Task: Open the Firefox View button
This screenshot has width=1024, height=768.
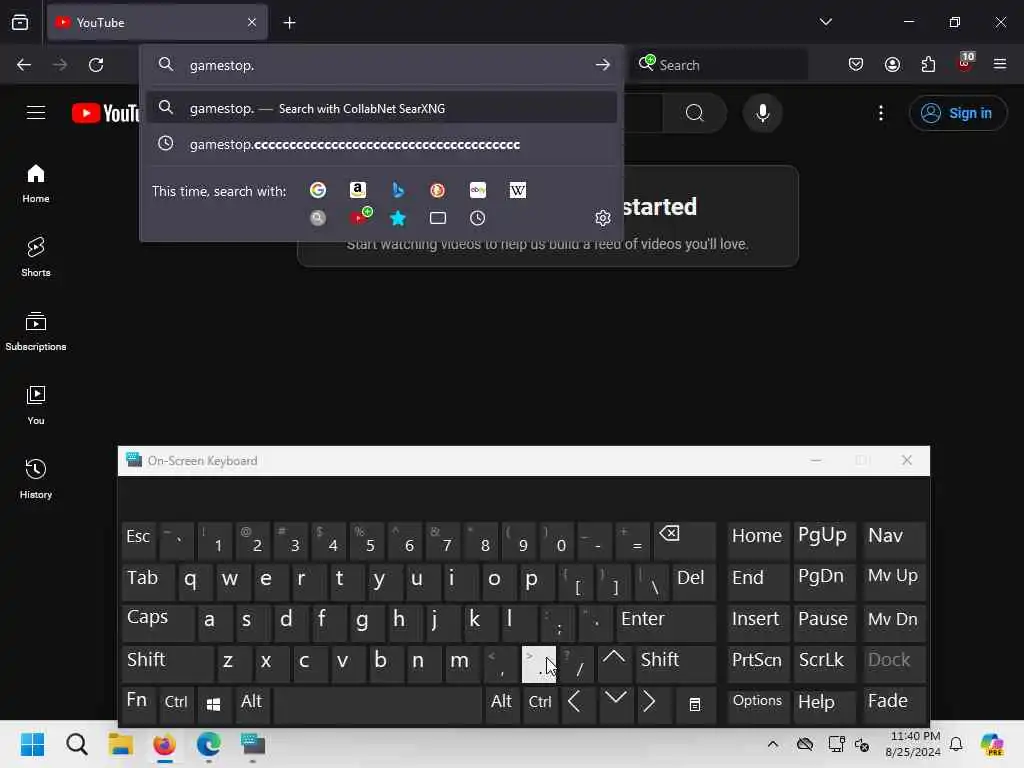Action: click(x=20, y=22)
